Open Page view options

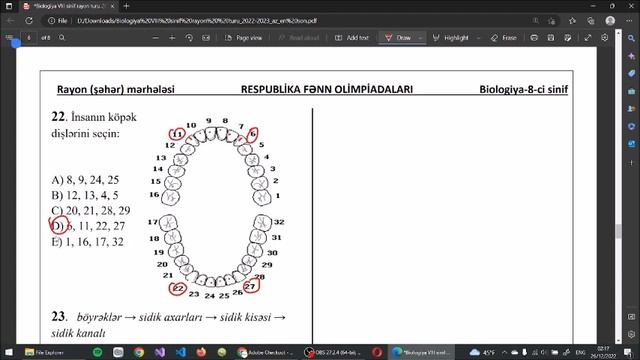(244, 38)
